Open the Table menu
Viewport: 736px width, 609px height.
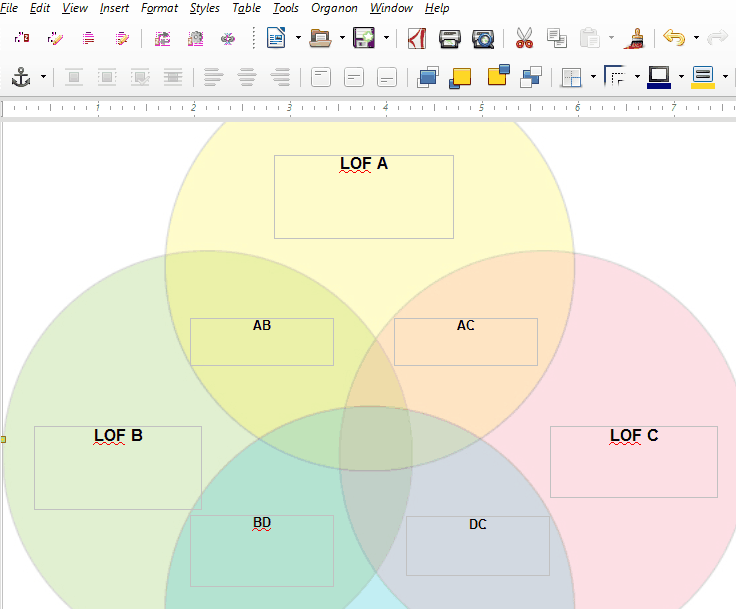tap(246, 8)
